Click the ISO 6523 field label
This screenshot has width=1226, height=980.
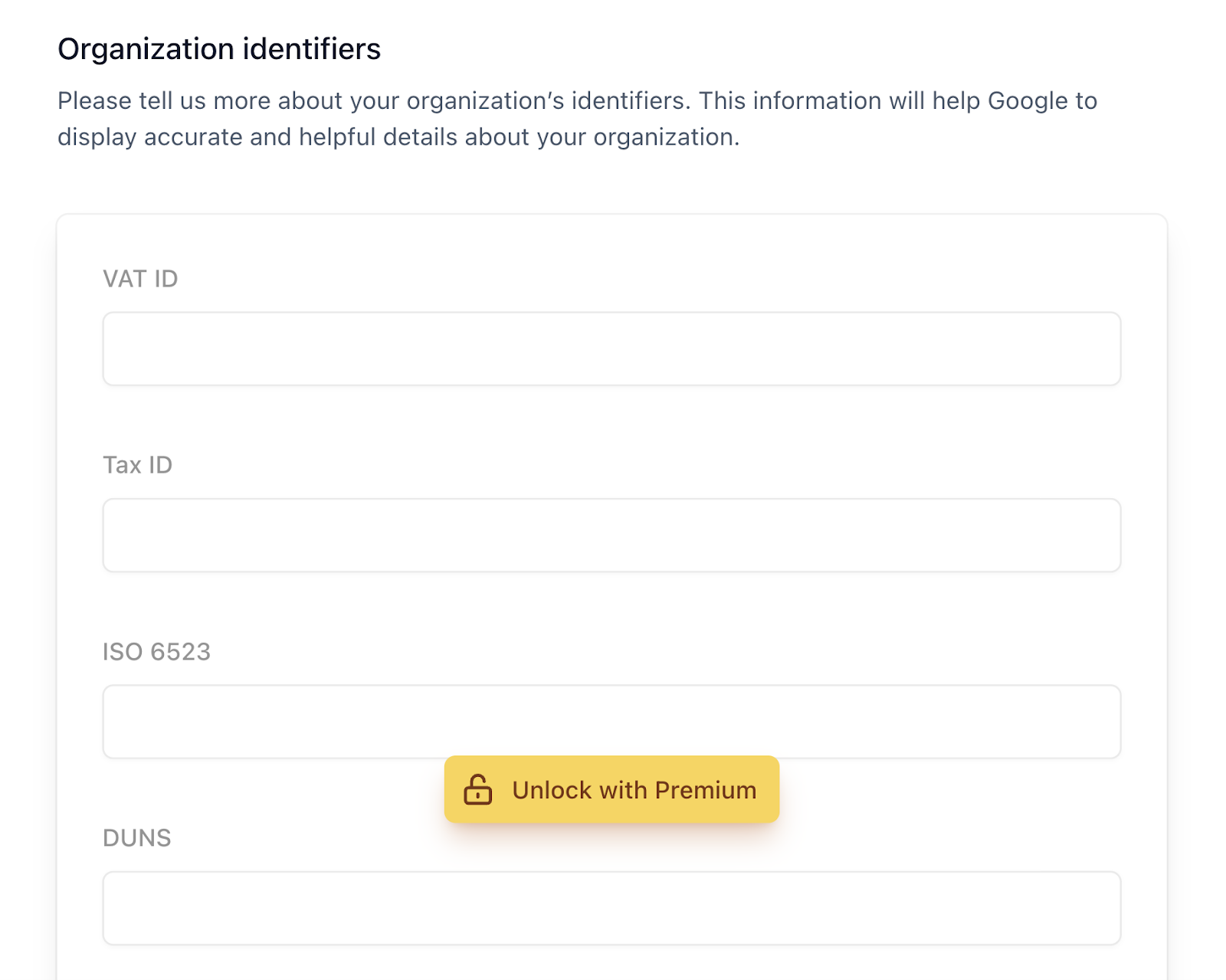pos(158,652)
